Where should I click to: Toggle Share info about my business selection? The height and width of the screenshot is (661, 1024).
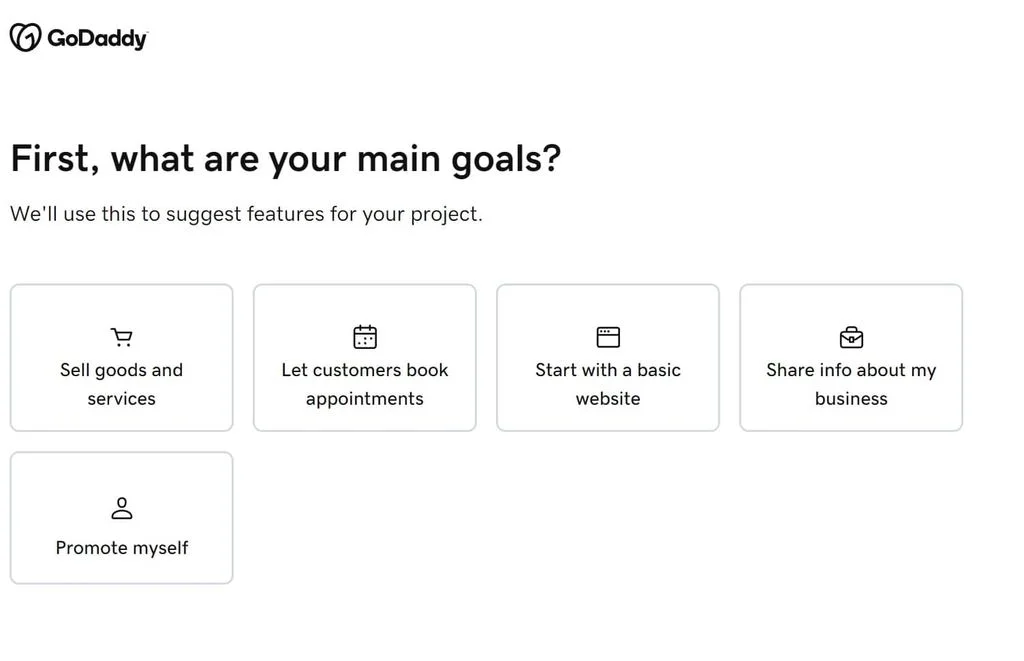(x=851, y=357)
